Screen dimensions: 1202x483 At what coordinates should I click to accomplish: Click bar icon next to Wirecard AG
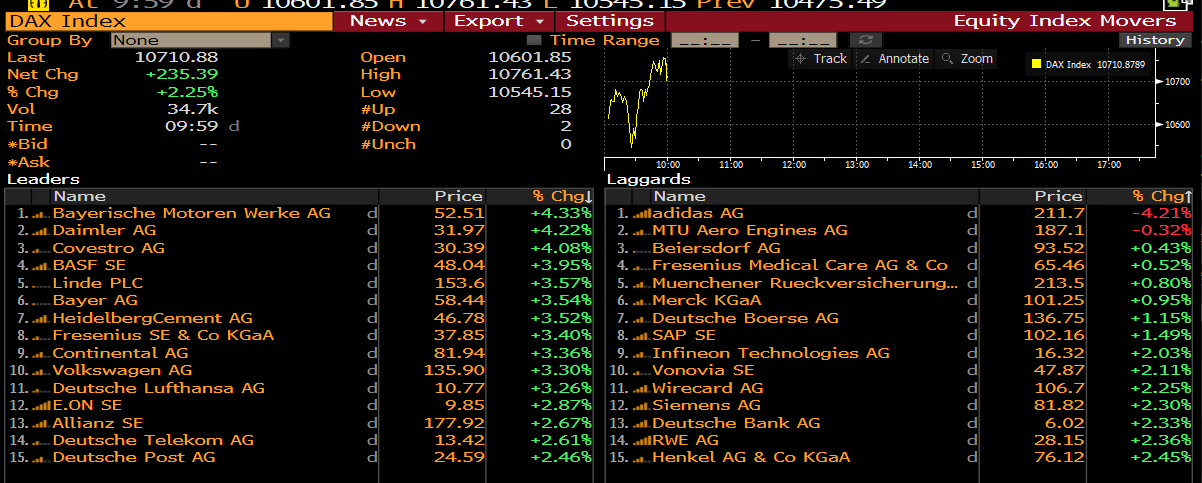(642, 389)
